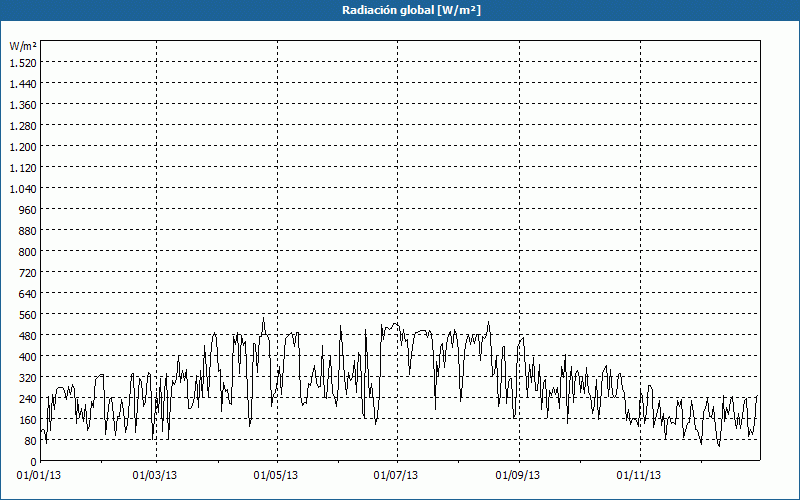Click the 01/11/13 date label
800x500 pixels.
tap(638, 476)
